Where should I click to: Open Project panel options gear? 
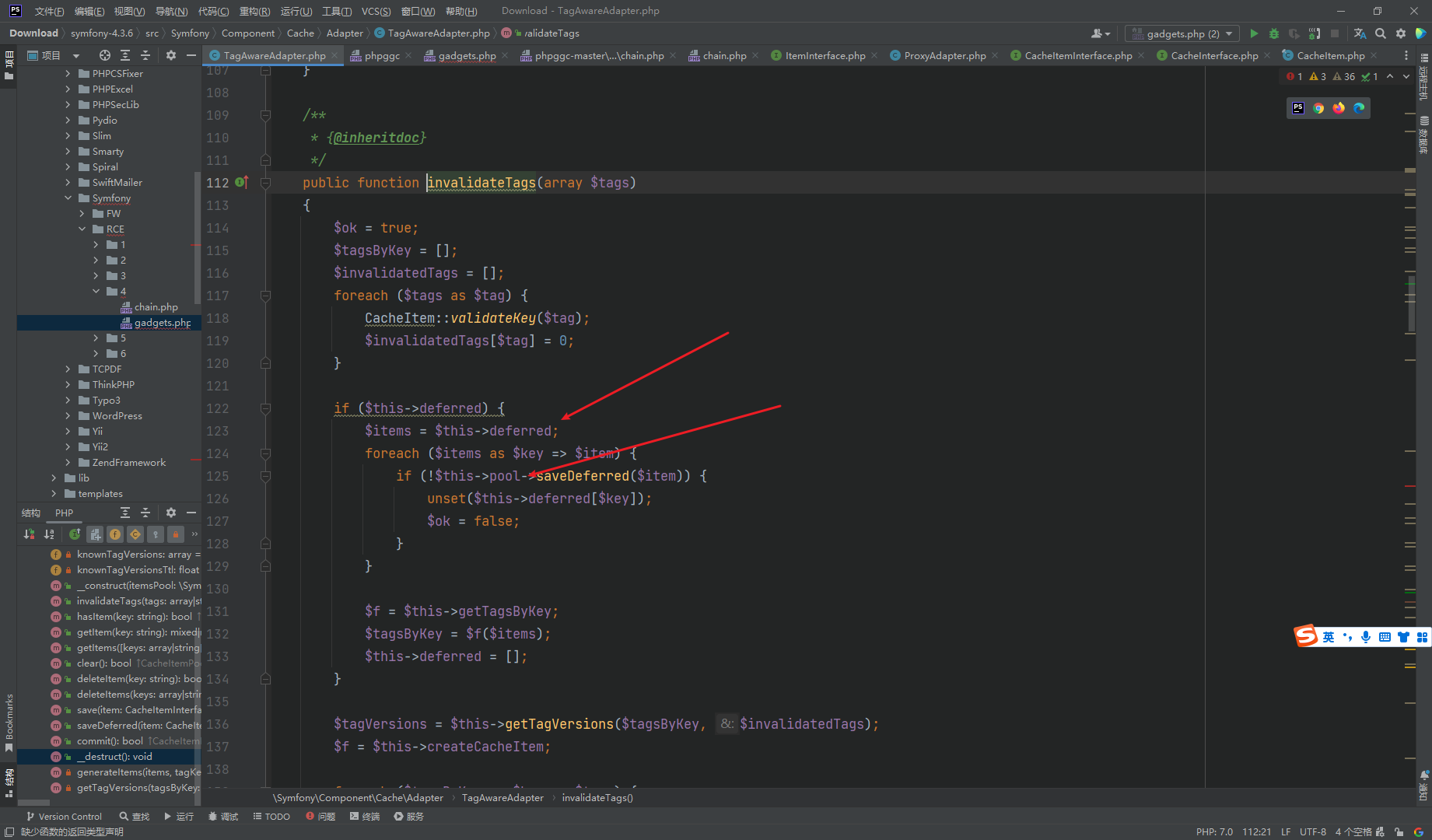click(171, 55)
